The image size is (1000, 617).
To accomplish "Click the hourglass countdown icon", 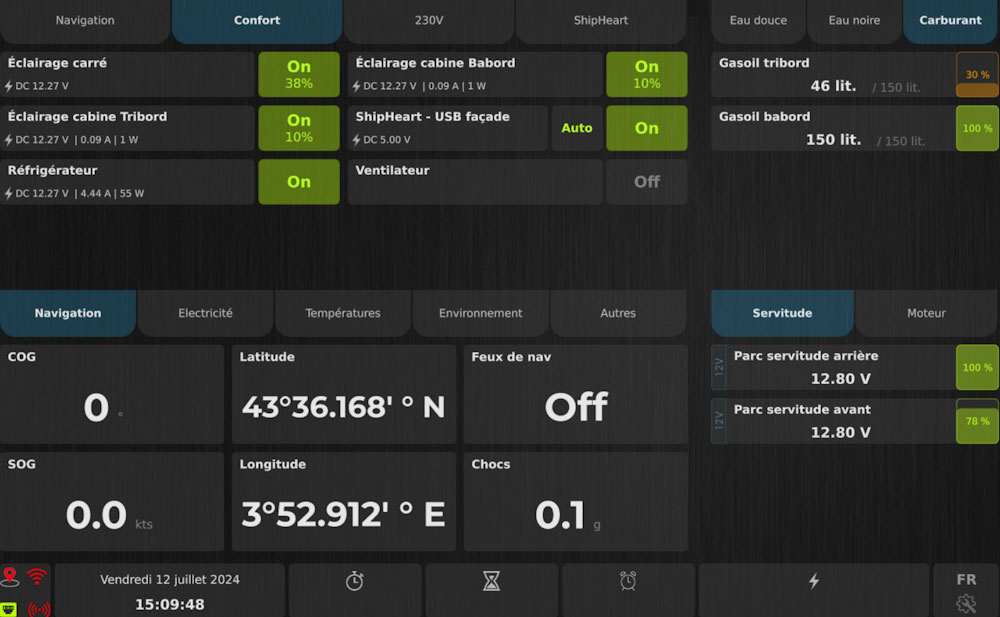I will (x=491, y=581).
